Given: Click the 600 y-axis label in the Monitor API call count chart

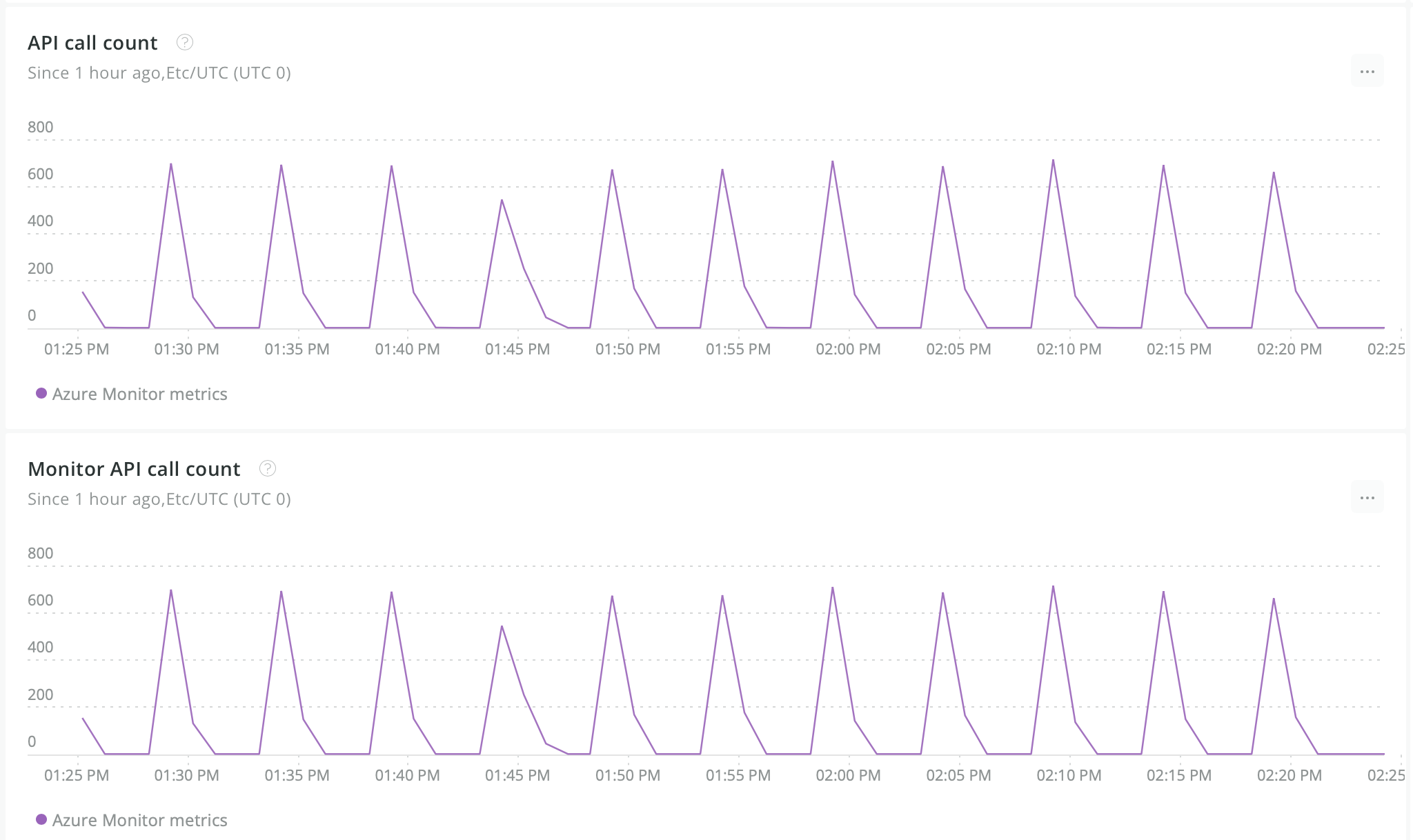Looking at the screenshot, I should [x=40, y=600].
